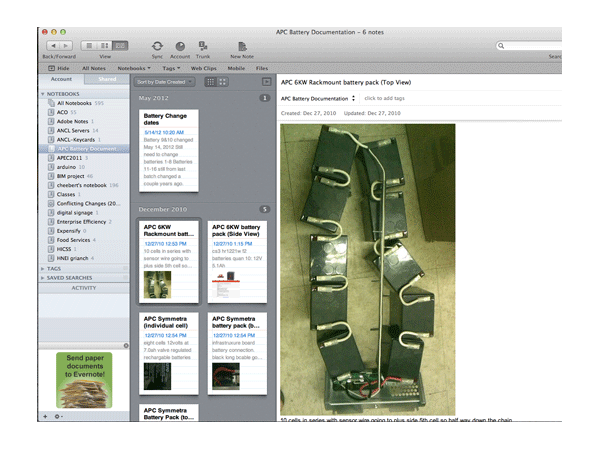Sync notes with the Sync icon
Screen dimensions: 600x450
click(x=157, y=46)
